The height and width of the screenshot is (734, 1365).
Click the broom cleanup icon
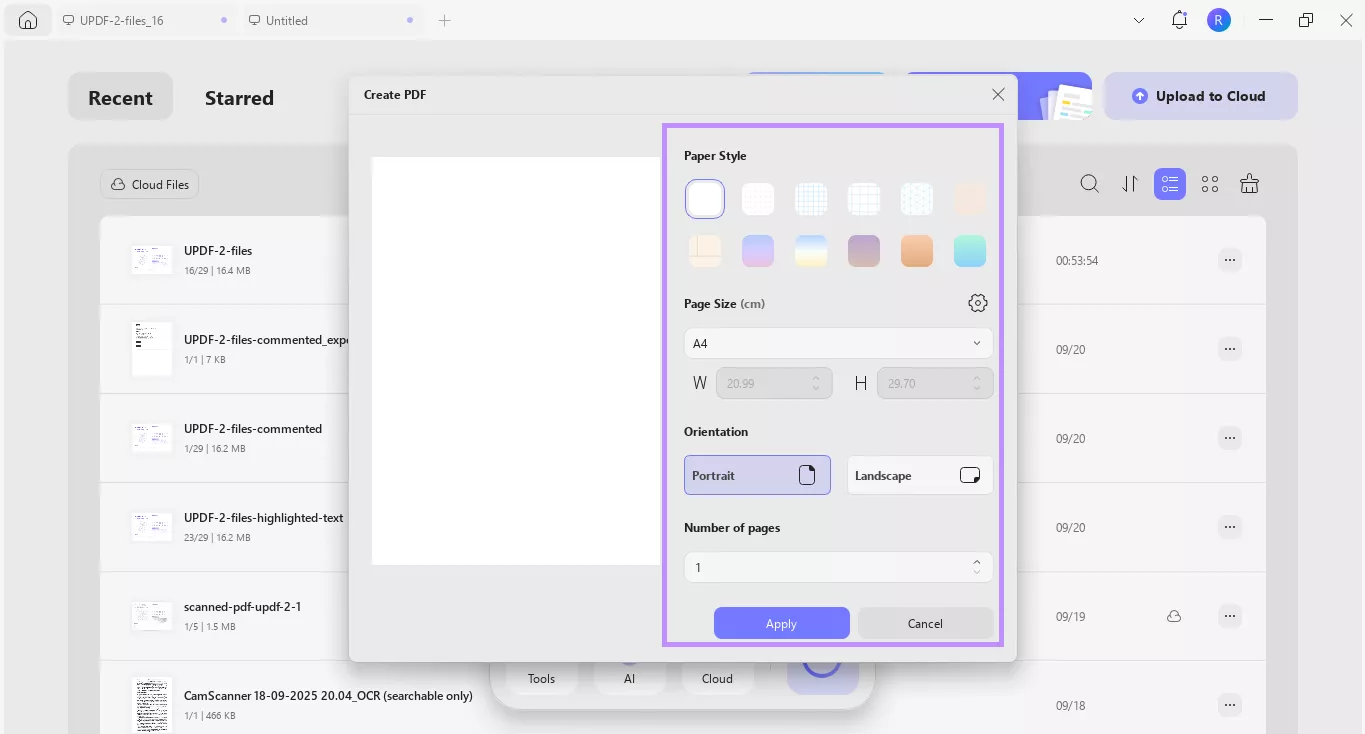[x=1249, y=184]
